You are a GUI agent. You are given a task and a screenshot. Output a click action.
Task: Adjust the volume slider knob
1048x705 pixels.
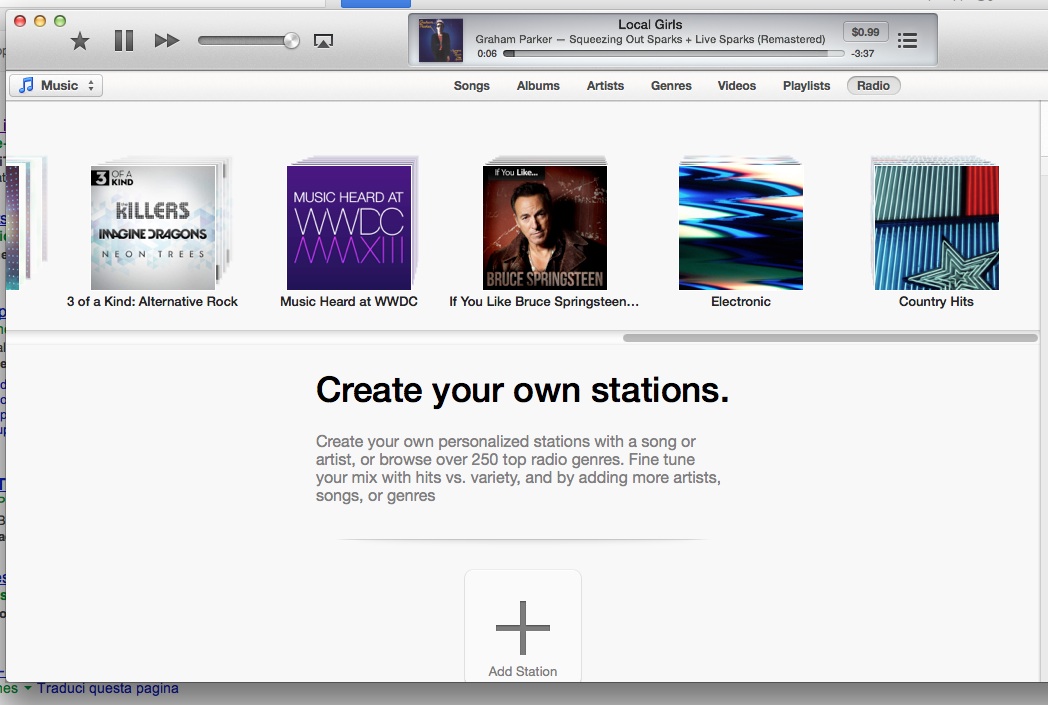[x=291, y=41]
